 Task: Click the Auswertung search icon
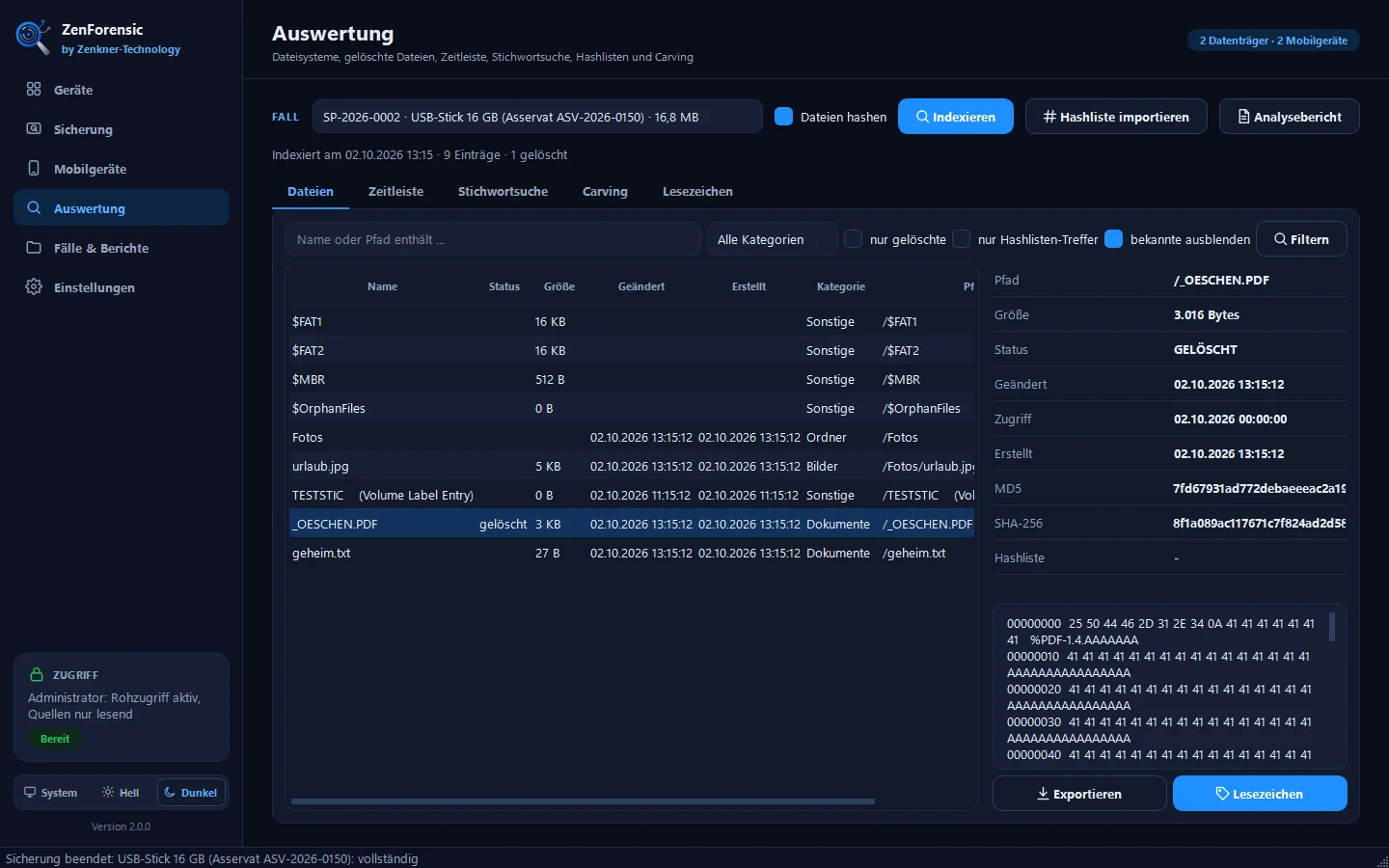pos(34,207)
